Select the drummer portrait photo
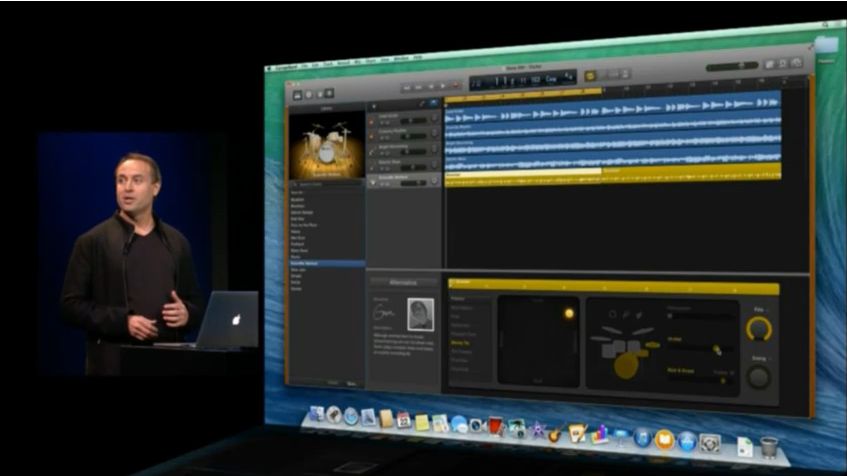This screenshot has width=847, height=476. coord(420,314)
